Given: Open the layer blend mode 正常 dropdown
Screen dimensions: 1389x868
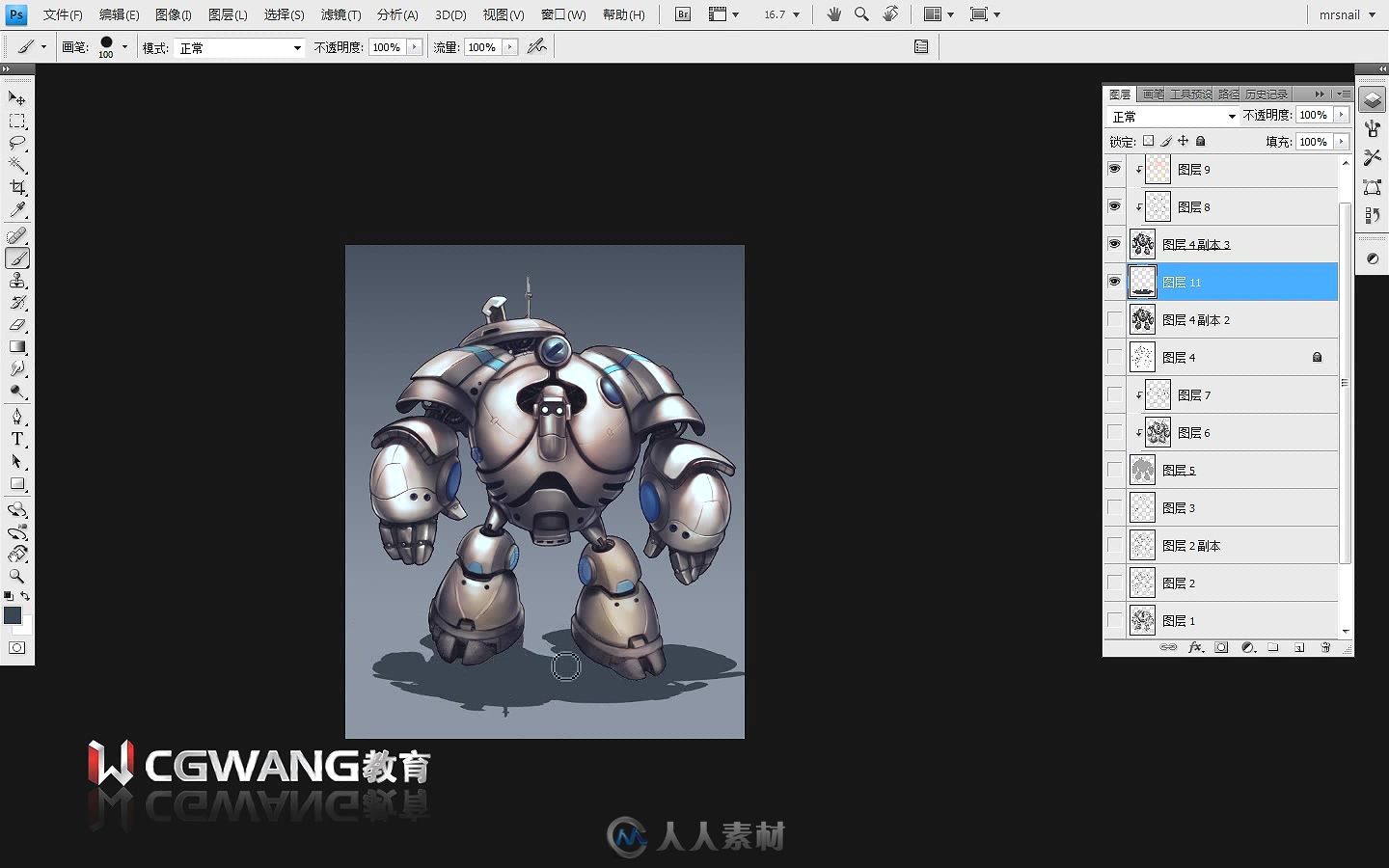Looking at the screenshot, I should pyautogui.click(x=1173, y=116).
